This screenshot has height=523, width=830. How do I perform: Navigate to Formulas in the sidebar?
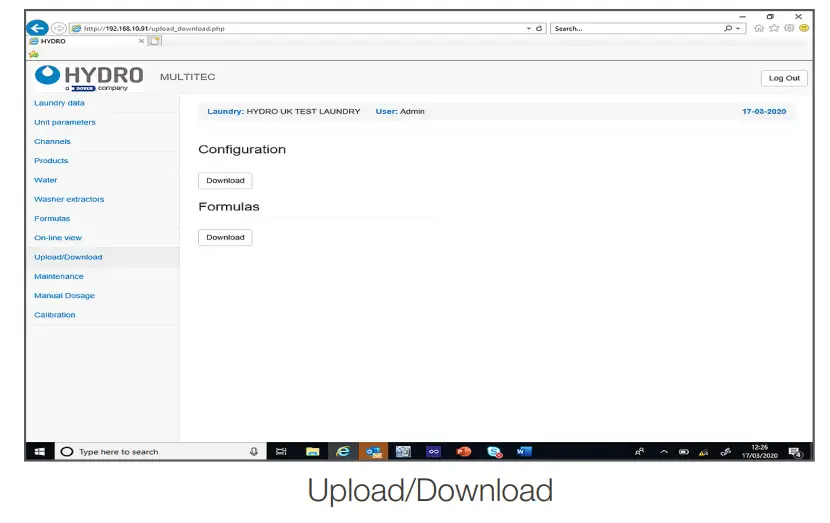[x=52, y=219]
